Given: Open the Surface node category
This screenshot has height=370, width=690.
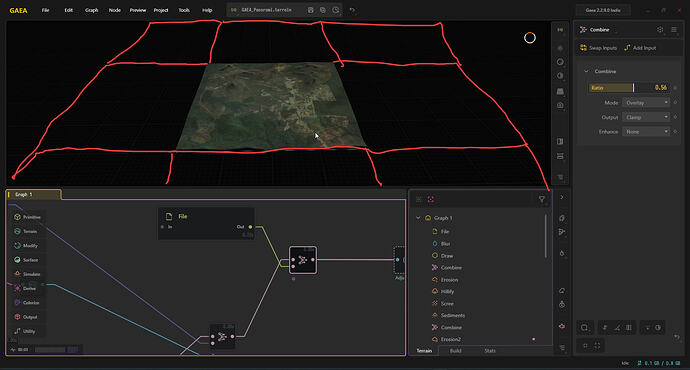Looking at the screenshot, I should (26, 260).
